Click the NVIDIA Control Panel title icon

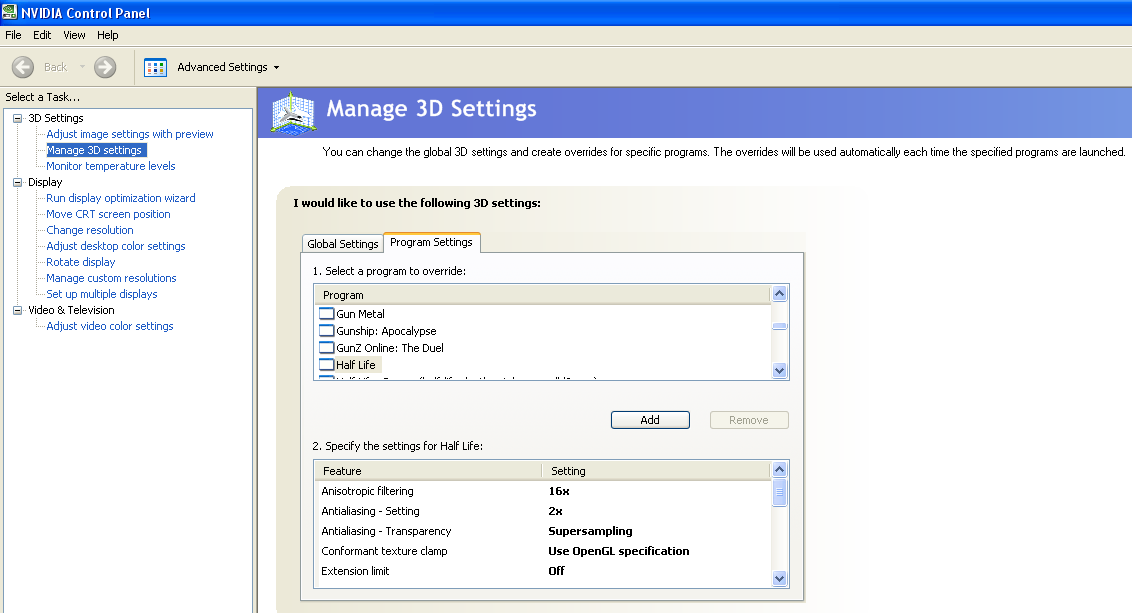pos(11,12)
